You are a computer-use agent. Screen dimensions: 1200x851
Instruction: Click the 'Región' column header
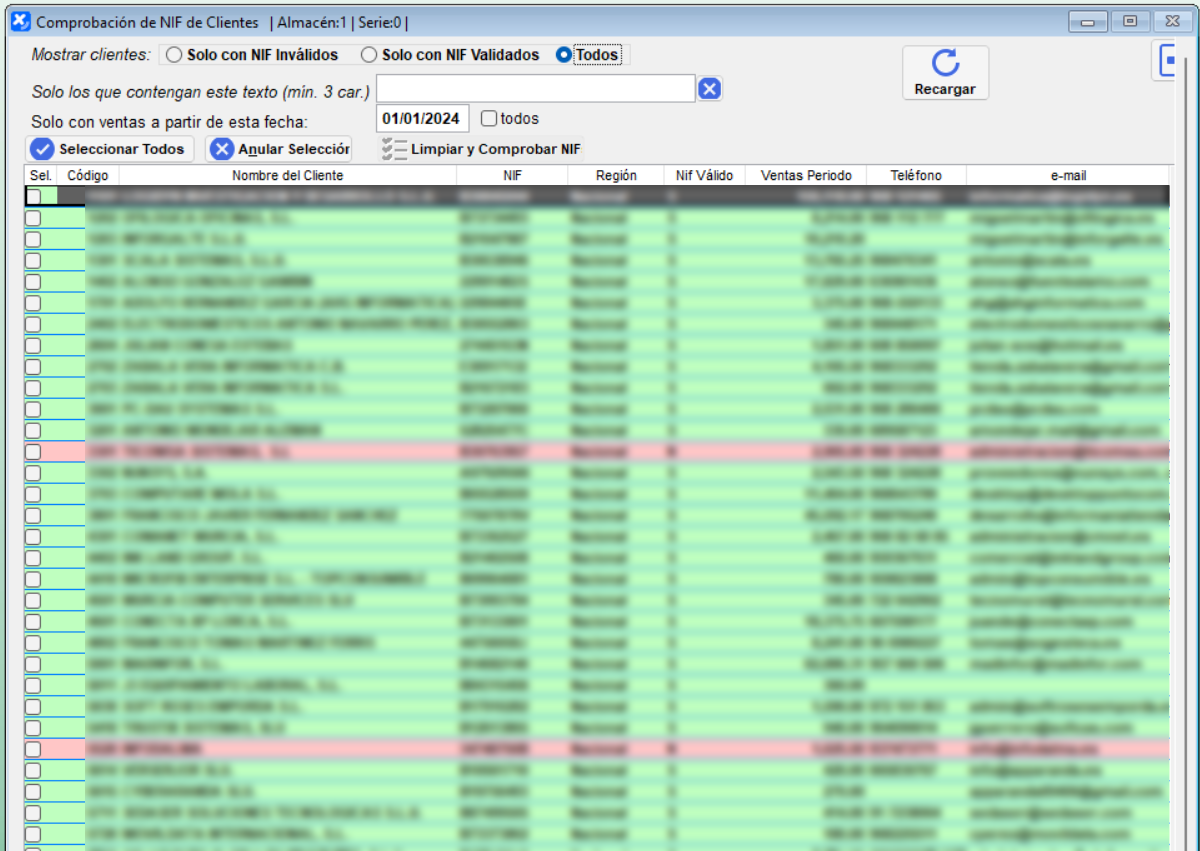pos(616,175)
